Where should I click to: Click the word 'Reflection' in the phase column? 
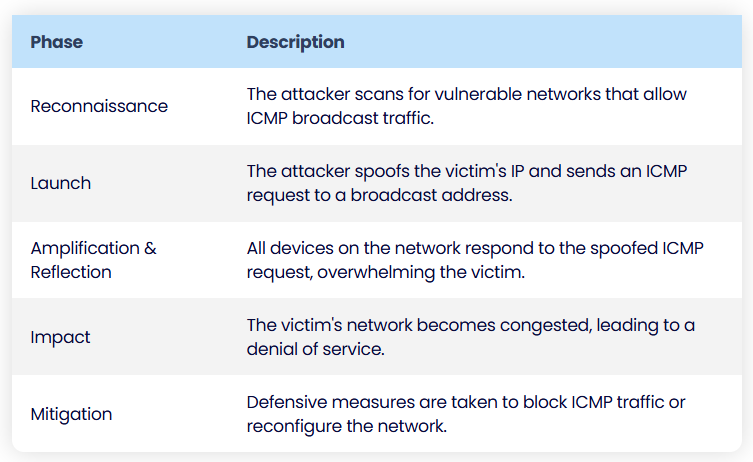(71, 272)
